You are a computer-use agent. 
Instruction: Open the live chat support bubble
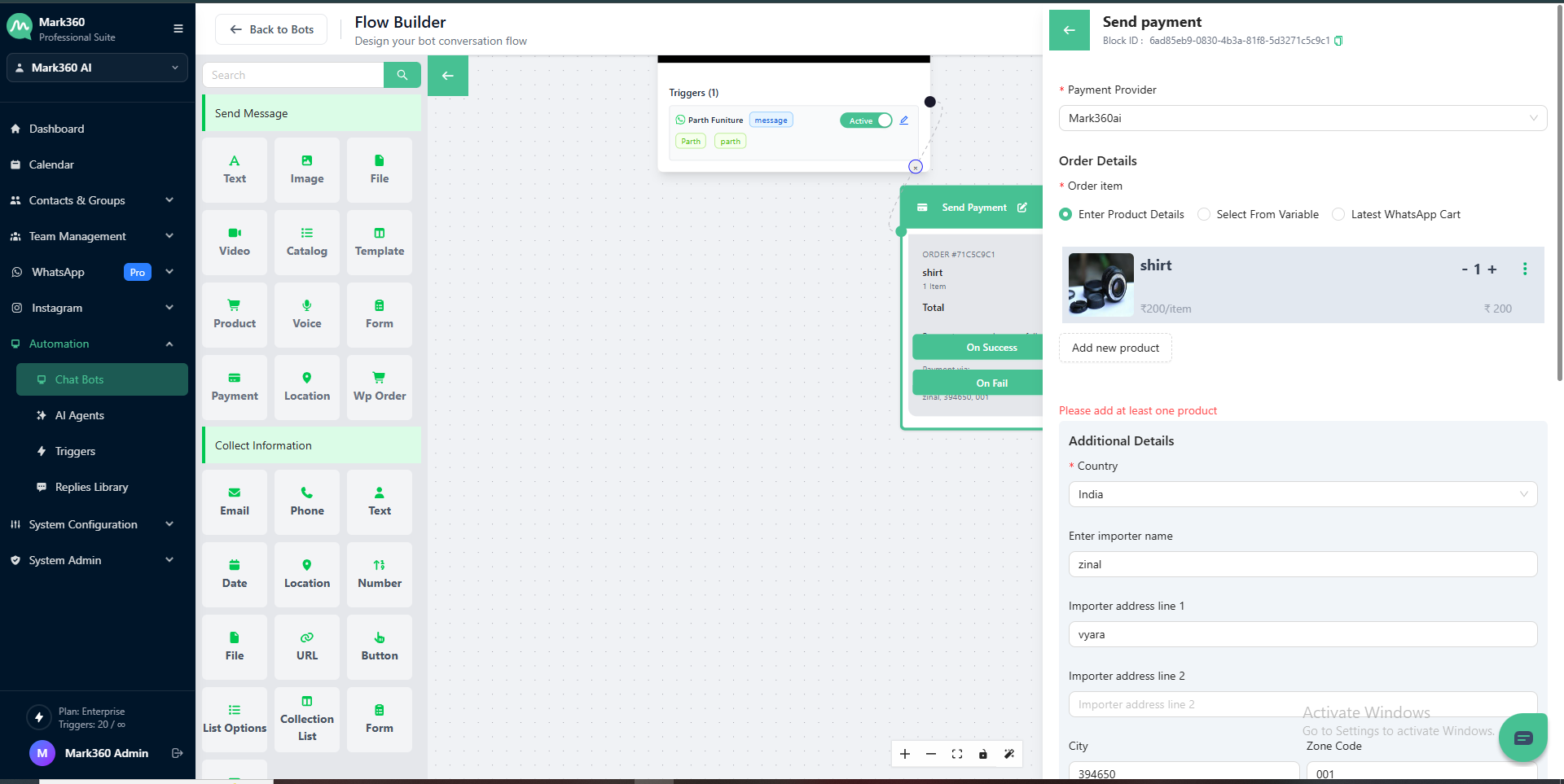1522,738
